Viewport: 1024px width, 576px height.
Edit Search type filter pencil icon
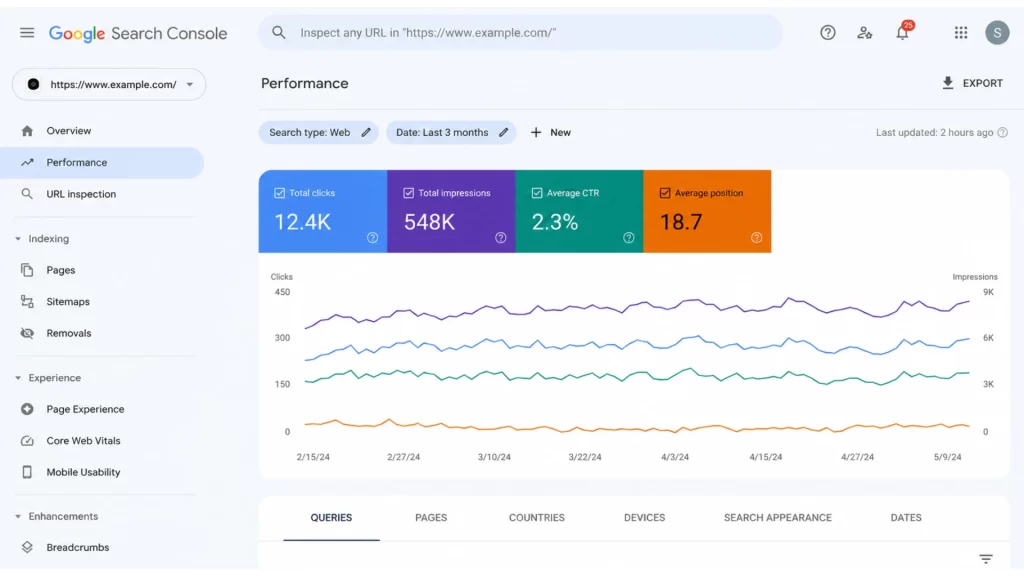tap(366, 133)
